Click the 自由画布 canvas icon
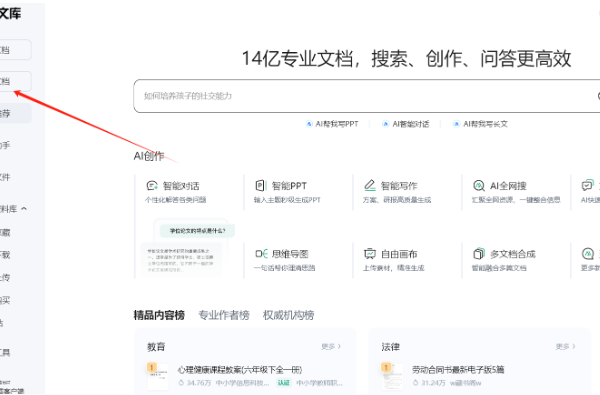 tap(370, 254)
